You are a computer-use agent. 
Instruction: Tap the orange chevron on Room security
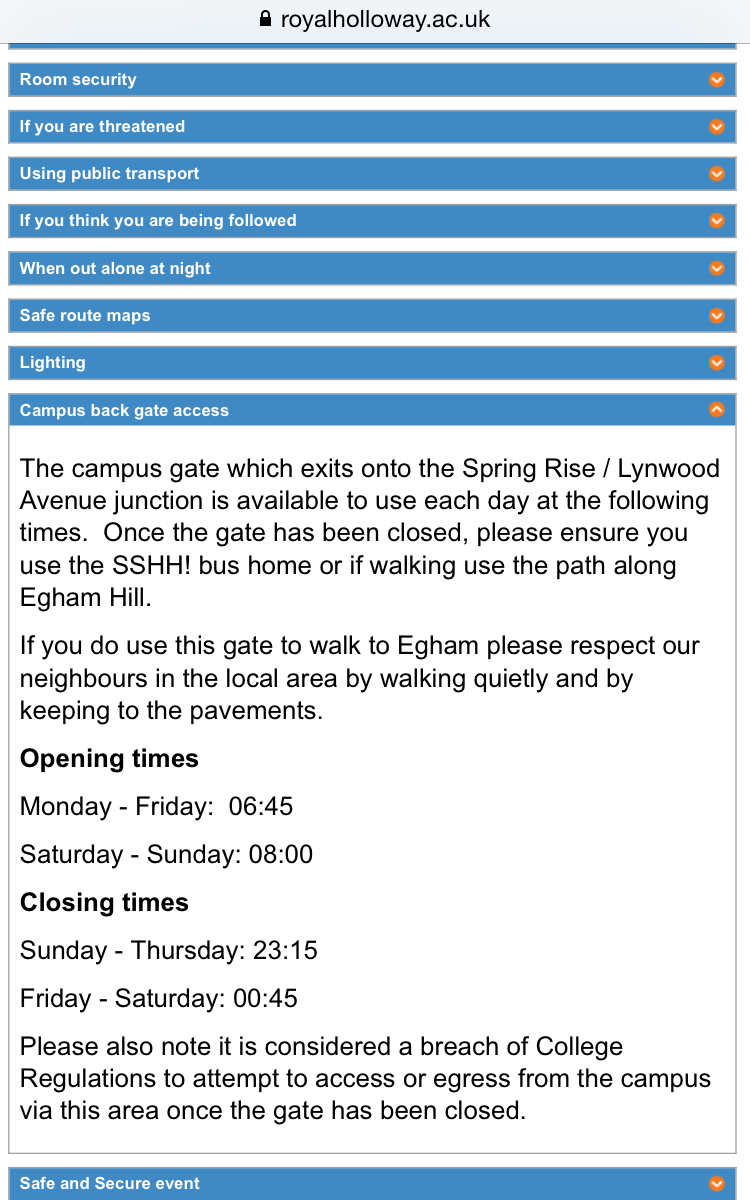point(716,80)
